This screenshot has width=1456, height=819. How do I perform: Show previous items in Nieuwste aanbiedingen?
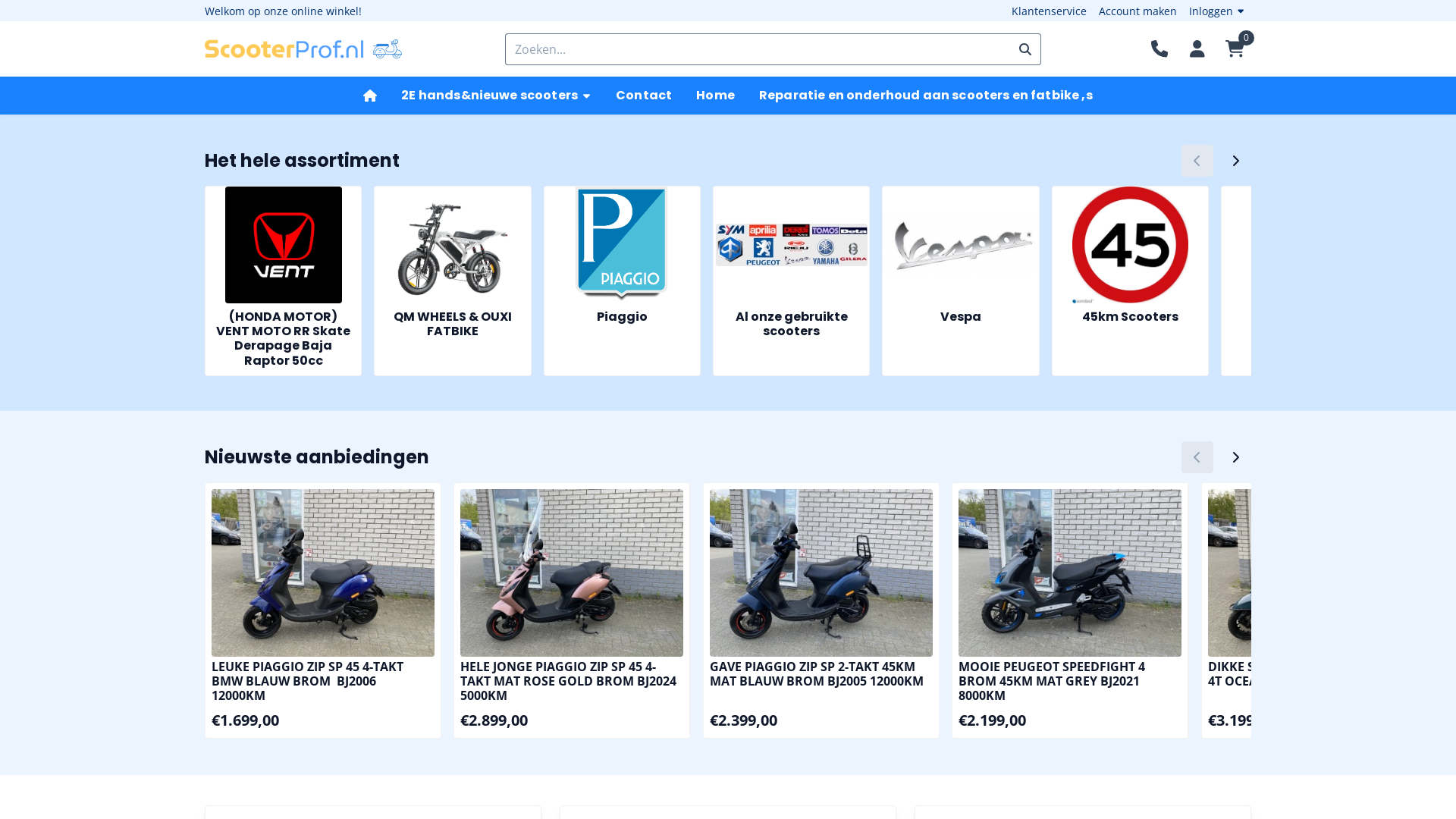[x=1197, y=457]
